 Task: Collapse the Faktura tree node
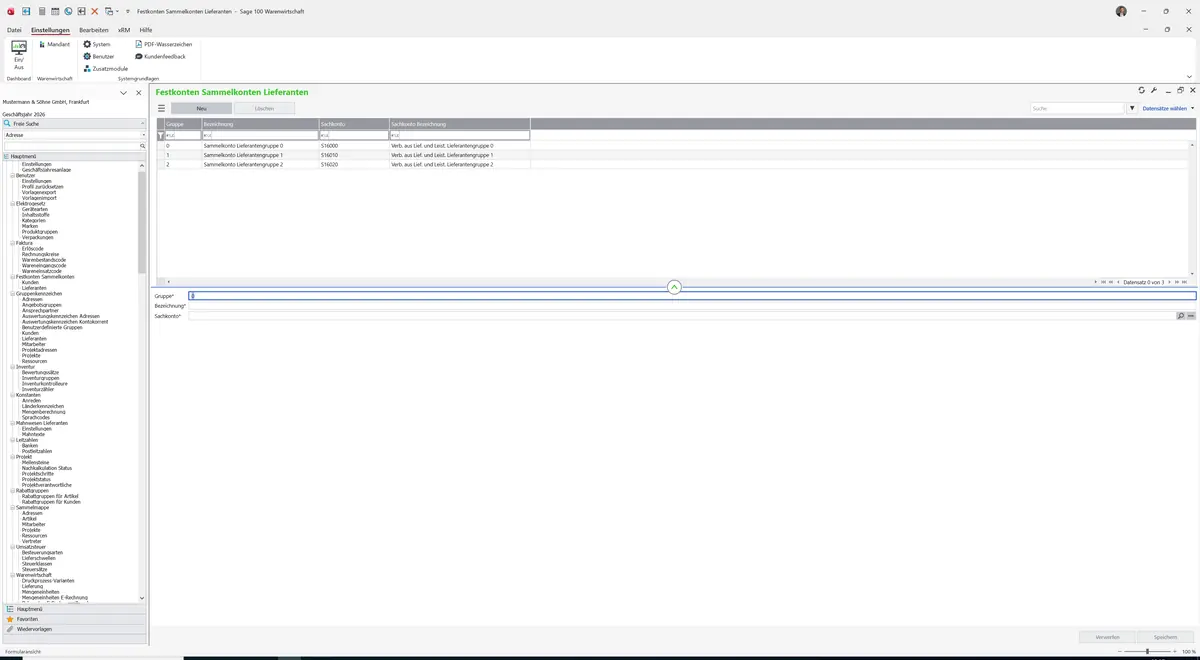point(13,243)
